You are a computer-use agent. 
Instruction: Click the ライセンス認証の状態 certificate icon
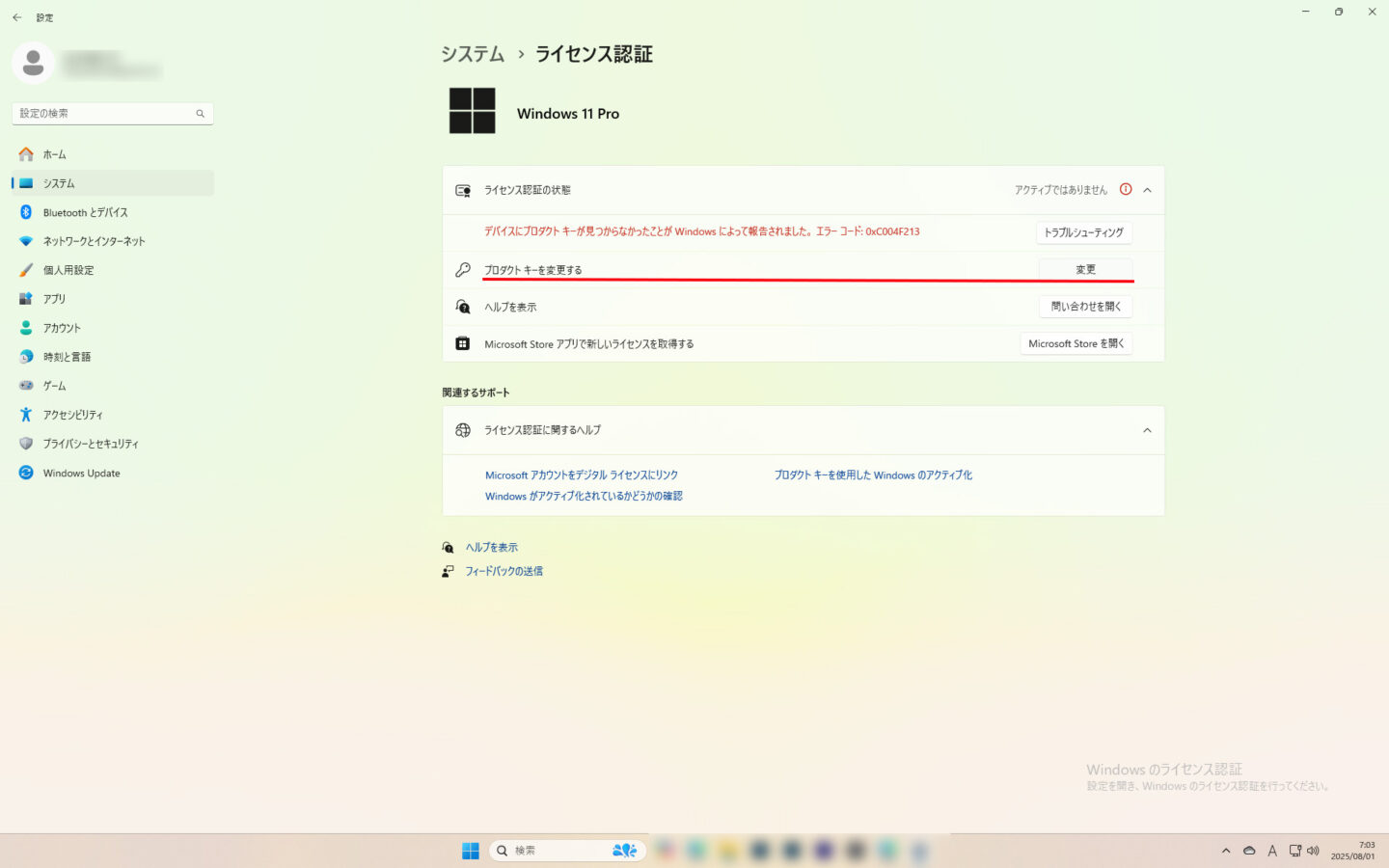click(x=463, y=190)
